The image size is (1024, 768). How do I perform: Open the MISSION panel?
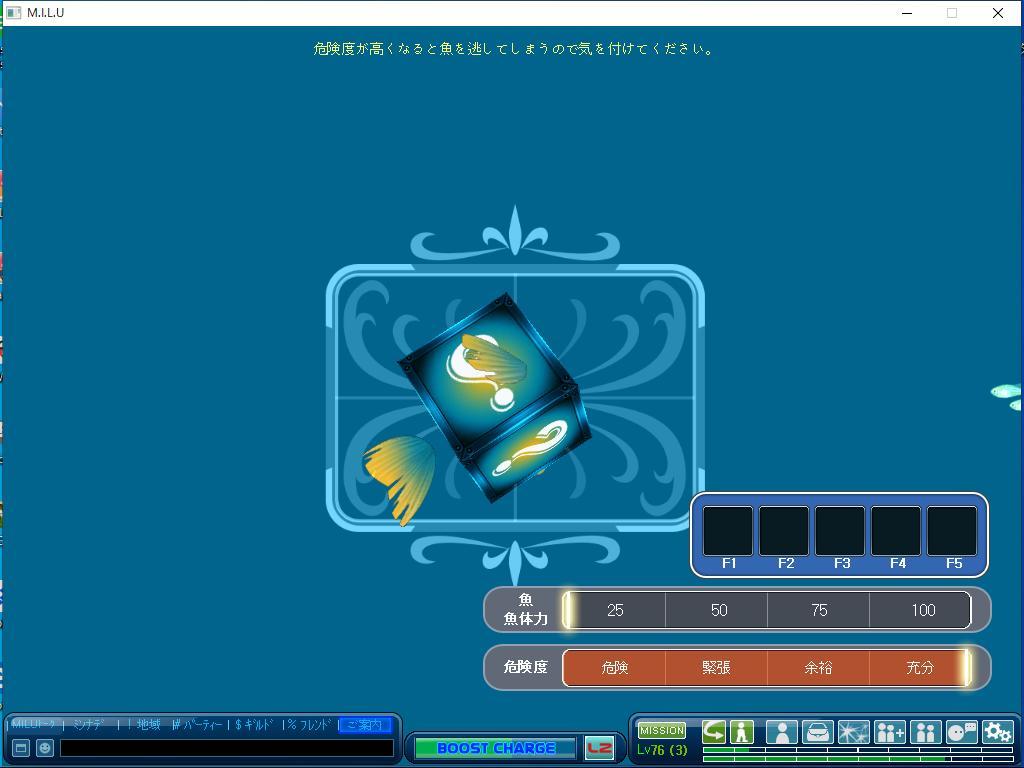[661, 731]
